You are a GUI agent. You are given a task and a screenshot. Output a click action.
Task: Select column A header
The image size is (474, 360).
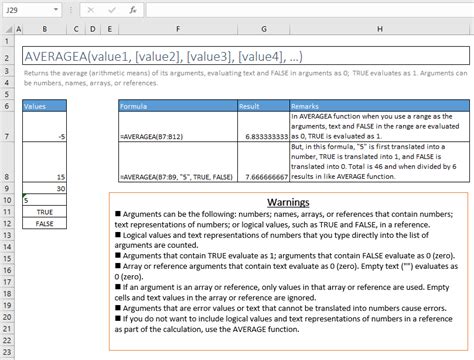19,29
